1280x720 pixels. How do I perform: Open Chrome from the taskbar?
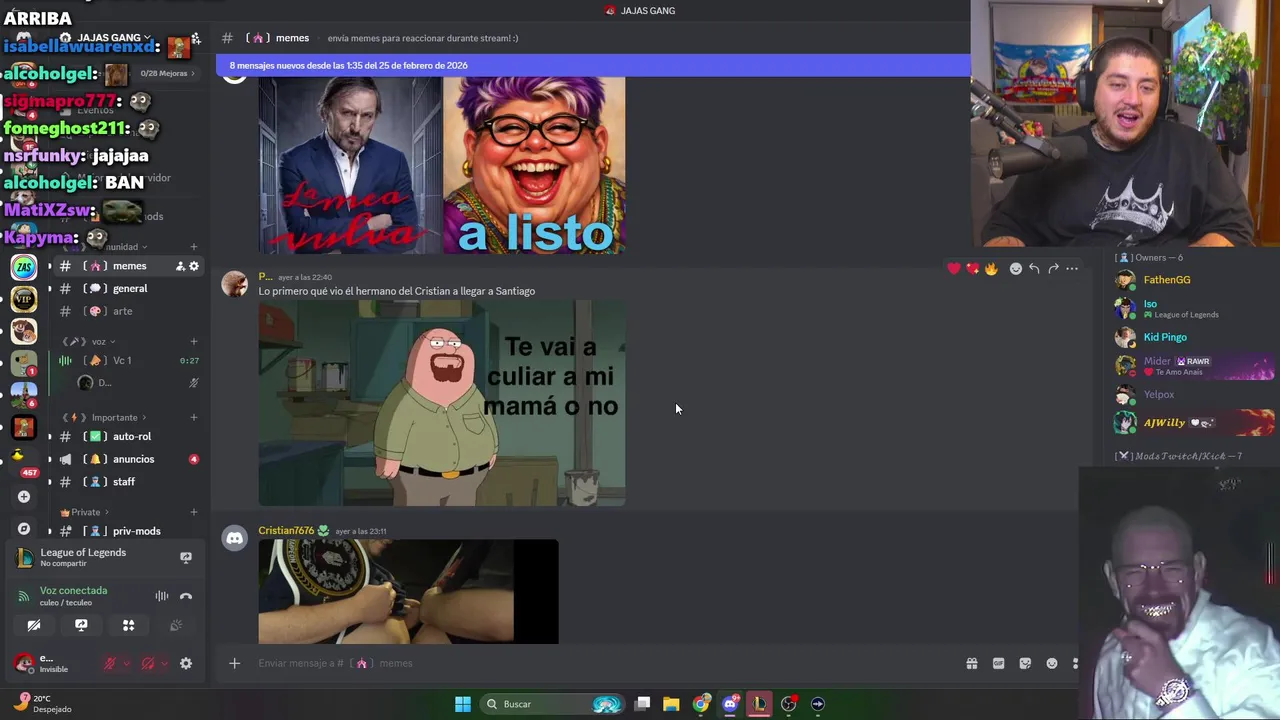tap(701, 704)
